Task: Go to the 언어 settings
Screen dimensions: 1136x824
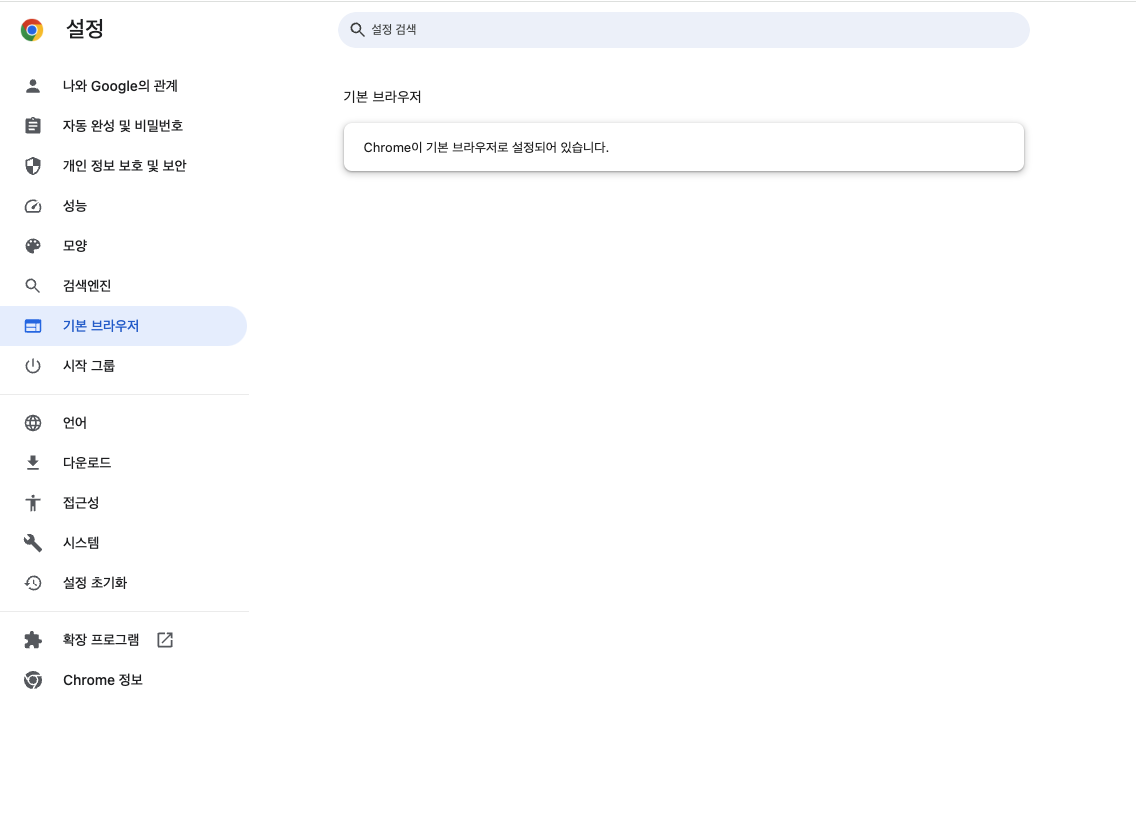Action: [x=123, y=423]
